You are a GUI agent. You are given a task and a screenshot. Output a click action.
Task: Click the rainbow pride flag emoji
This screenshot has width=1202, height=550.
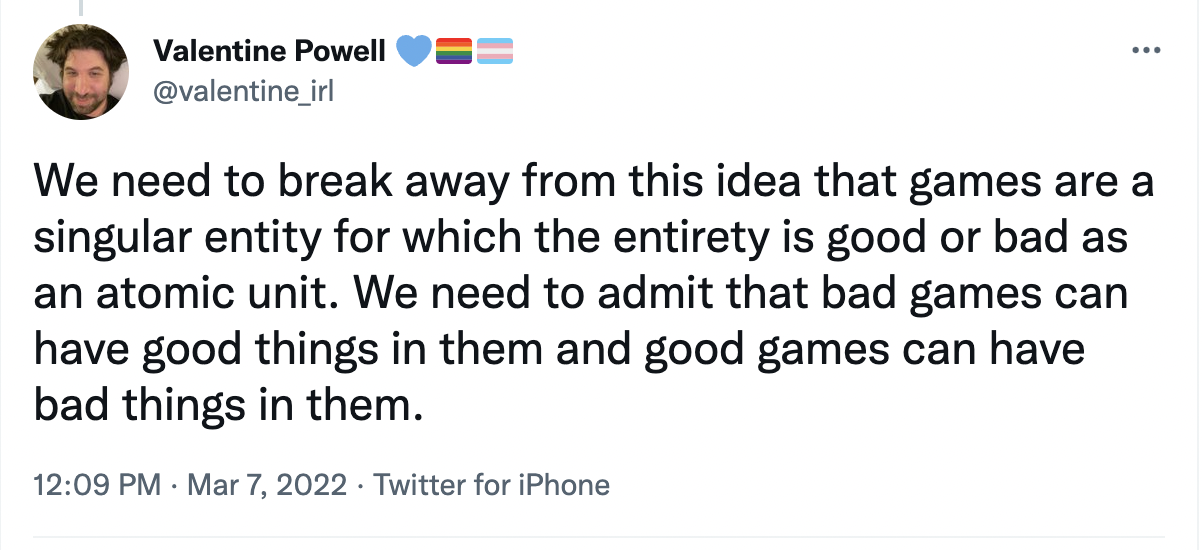[452, 51]
